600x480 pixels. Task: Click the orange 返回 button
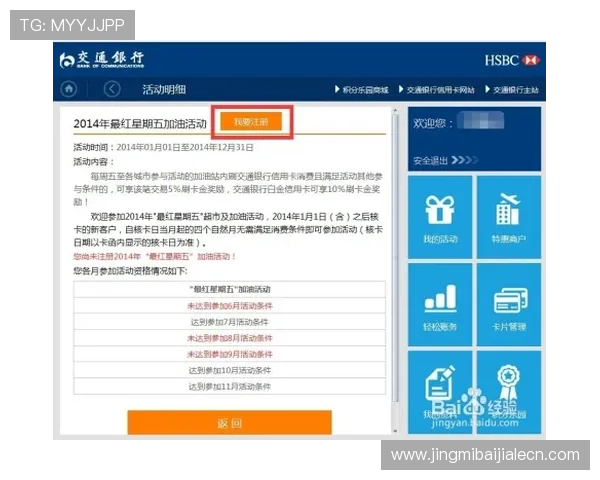(230, 423)
